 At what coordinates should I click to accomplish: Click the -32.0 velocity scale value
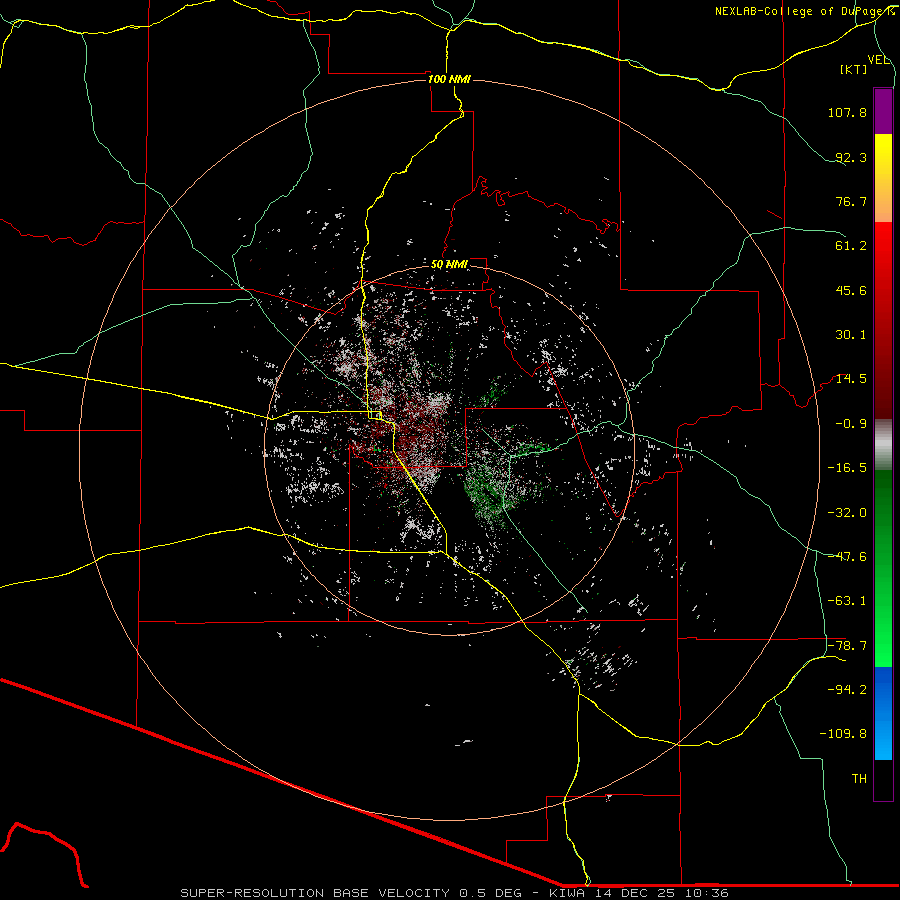[x=847, y=513]
